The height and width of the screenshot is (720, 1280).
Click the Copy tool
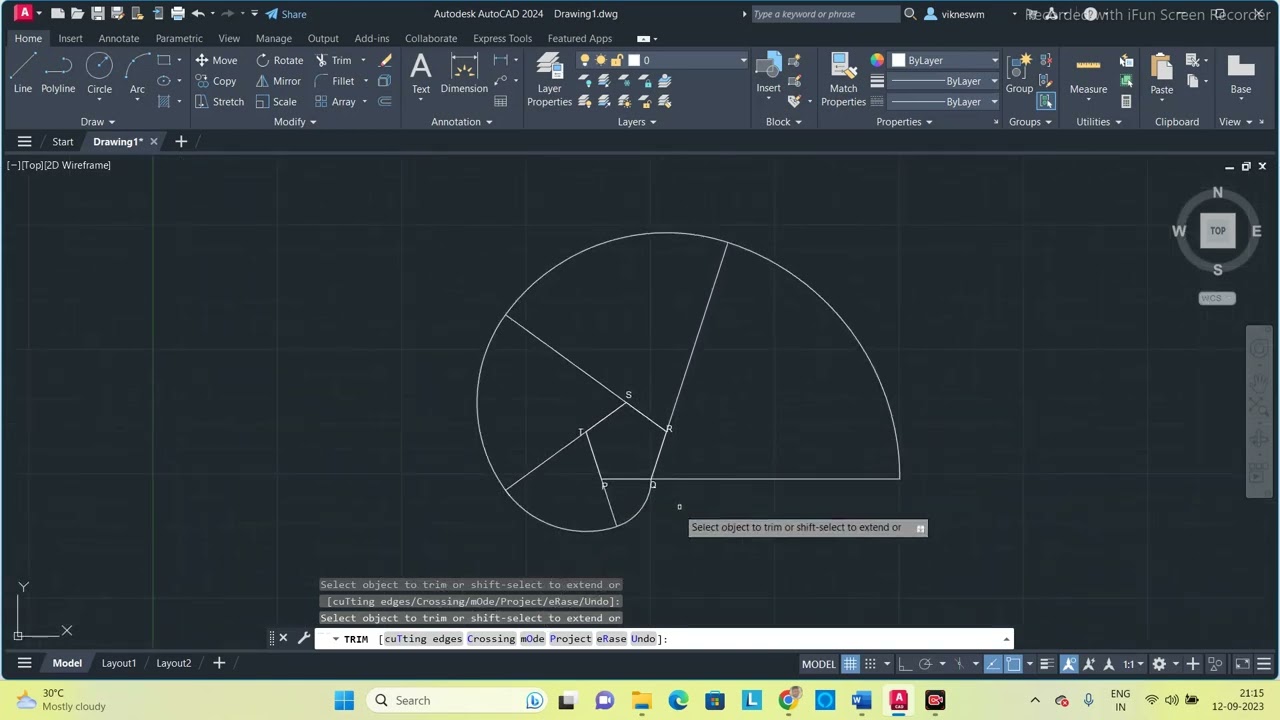tap(216, 81)
